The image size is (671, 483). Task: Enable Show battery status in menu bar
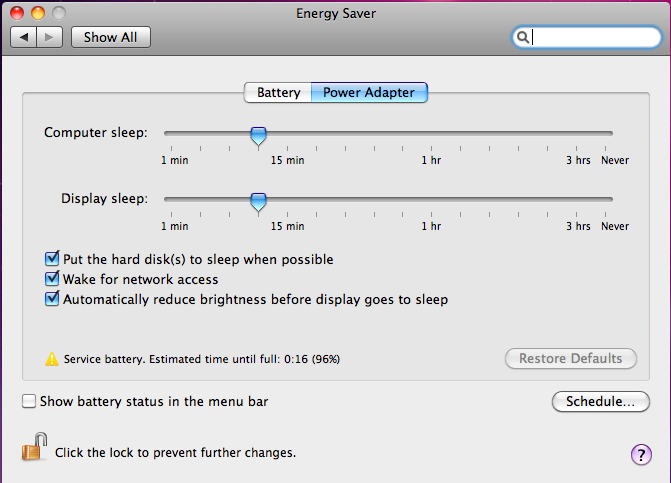click(x=29, y=401)
